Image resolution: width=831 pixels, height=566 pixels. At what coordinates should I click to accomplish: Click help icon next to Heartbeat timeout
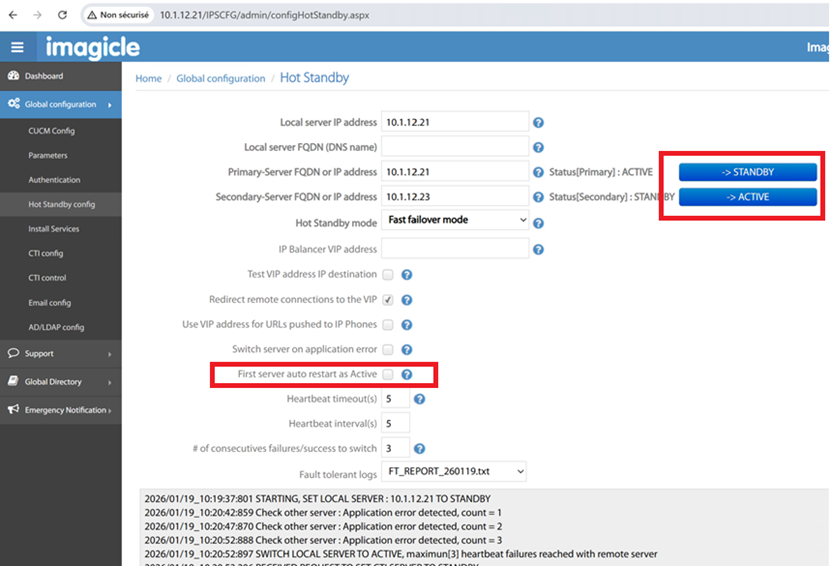coord(420,399)
